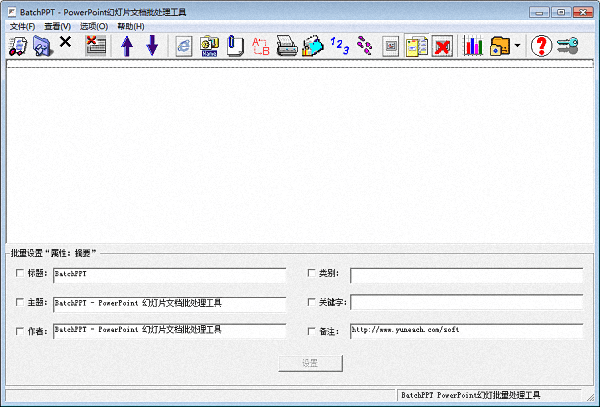Open the 查看(V) menu
The width and height of the screenshot is (600, 407).
coord(57,26)
